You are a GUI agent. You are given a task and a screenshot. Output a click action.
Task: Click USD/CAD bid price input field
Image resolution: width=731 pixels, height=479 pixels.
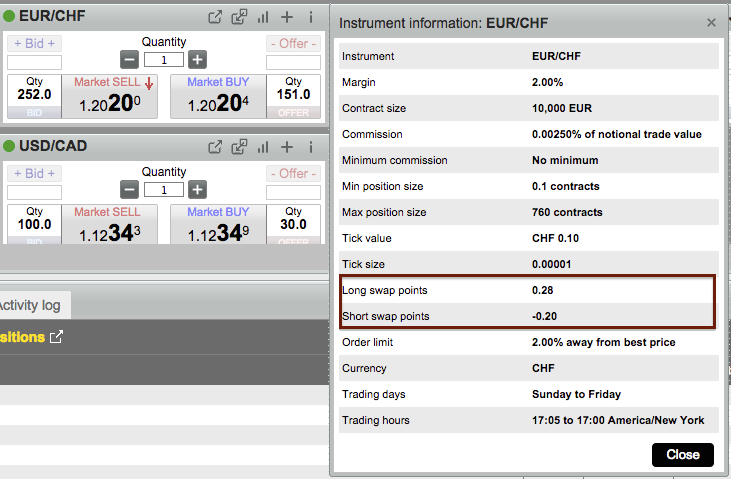pyautogui.click(x=34, y=192)
